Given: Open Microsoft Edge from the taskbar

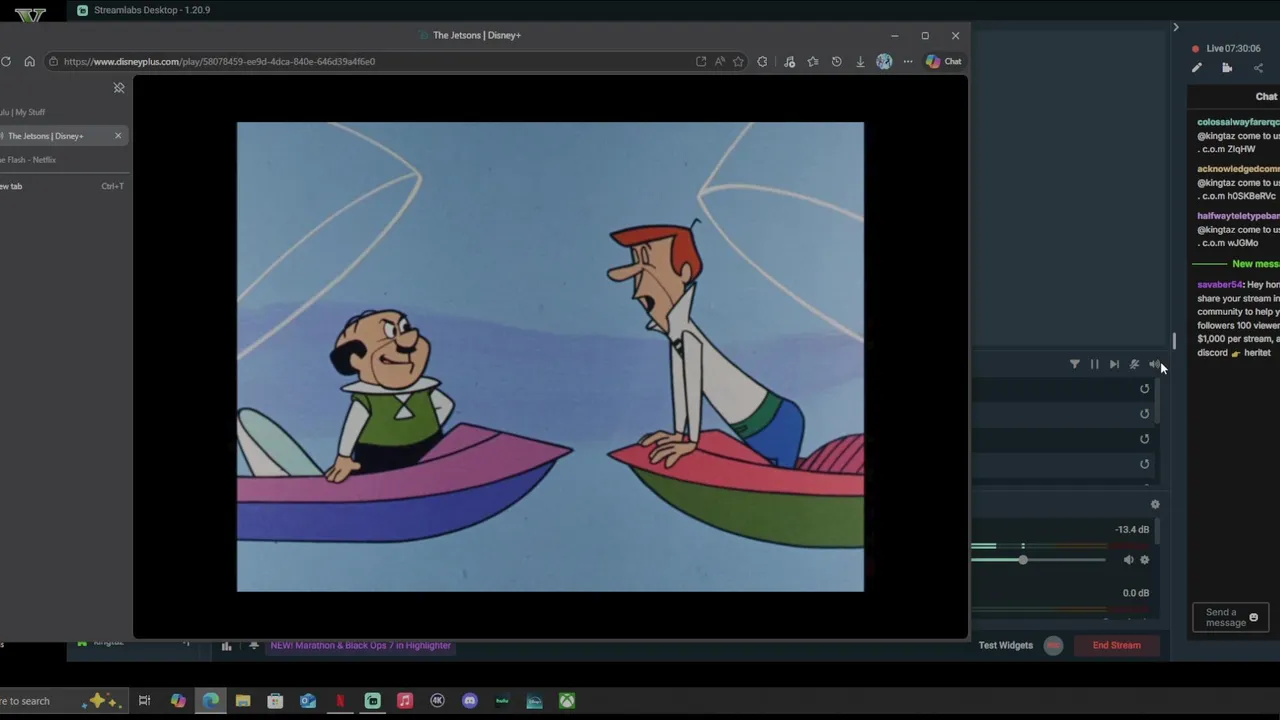Looking at the screenshot, I should point(210,701).
